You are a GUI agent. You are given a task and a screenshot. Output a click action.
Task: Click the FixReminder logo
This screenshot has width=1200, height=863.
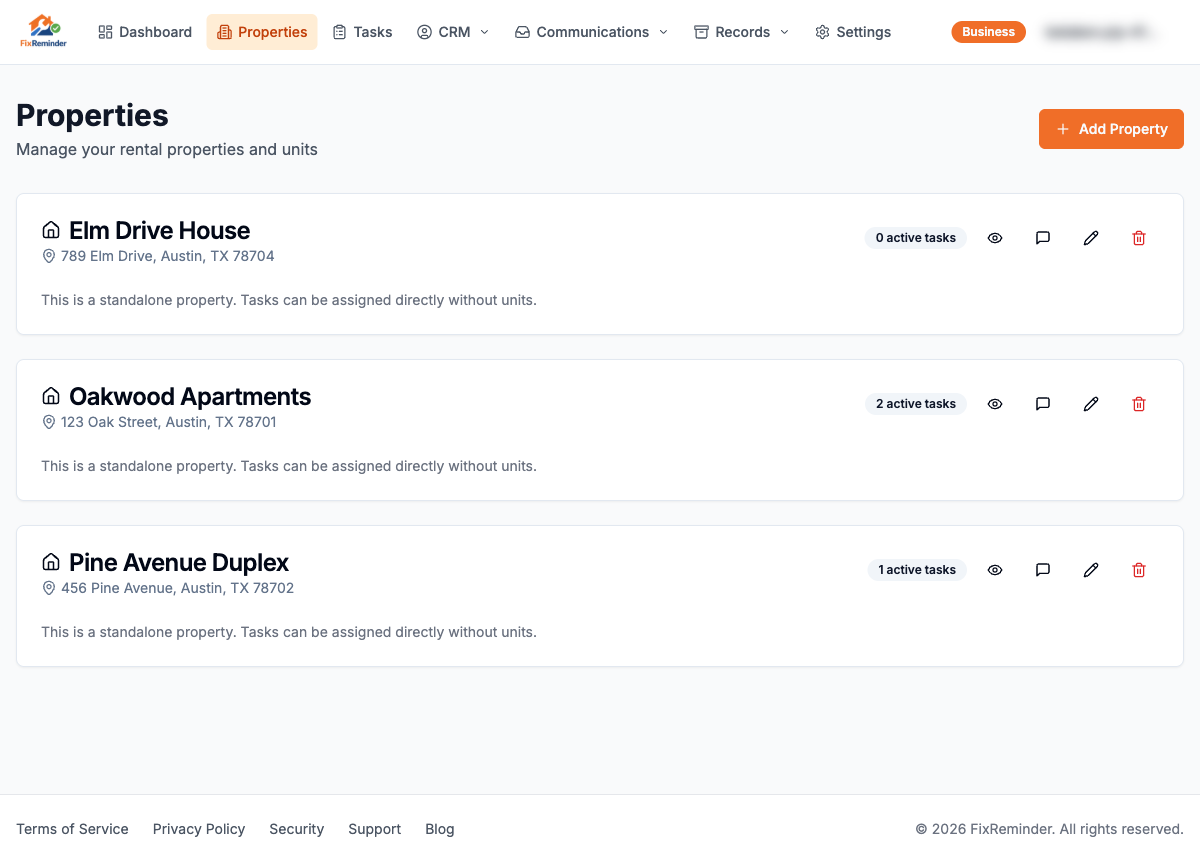pos(43,31)
